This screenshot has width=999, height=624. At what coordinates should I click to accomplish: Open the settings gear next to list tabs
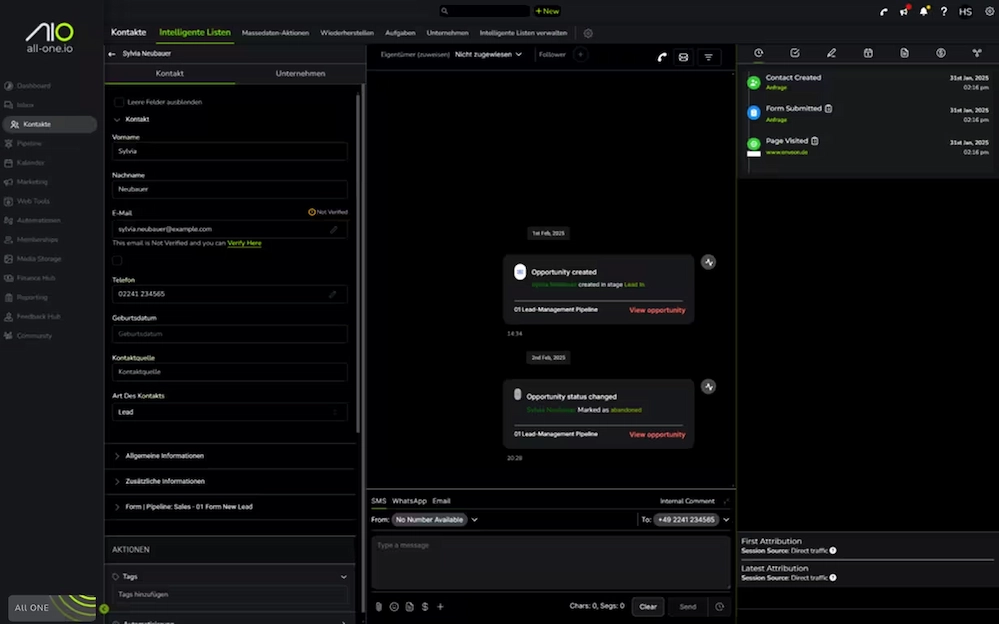coord(588,33)
